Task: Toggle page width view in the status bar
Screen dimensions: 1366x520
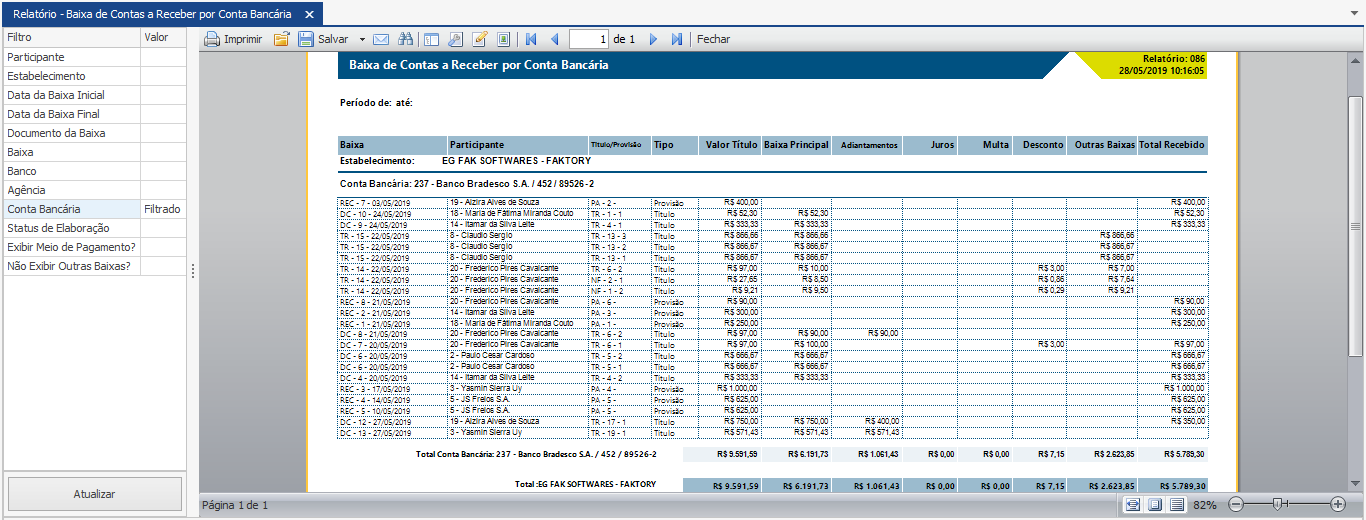Action: pos(1132,505)
